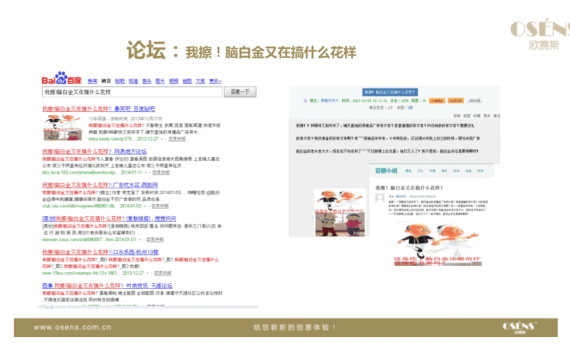570x360 pixels.
Task: Open the 天涯论坛 search result title
Action: click(107, 286)
